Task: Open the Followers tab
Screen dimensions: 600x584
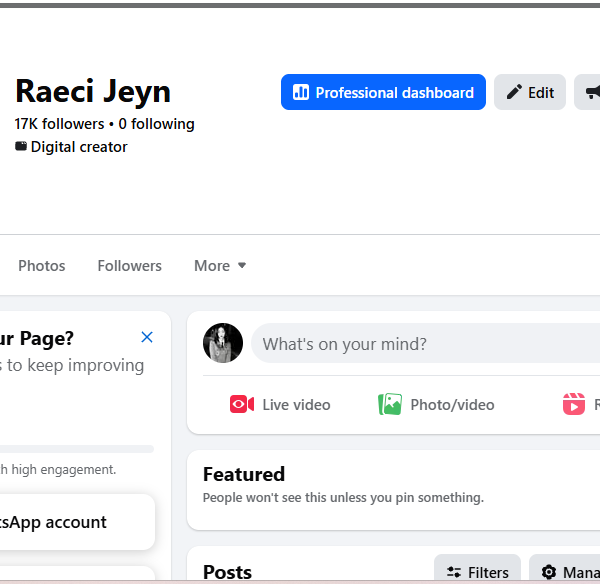Action: click(129, 266)
